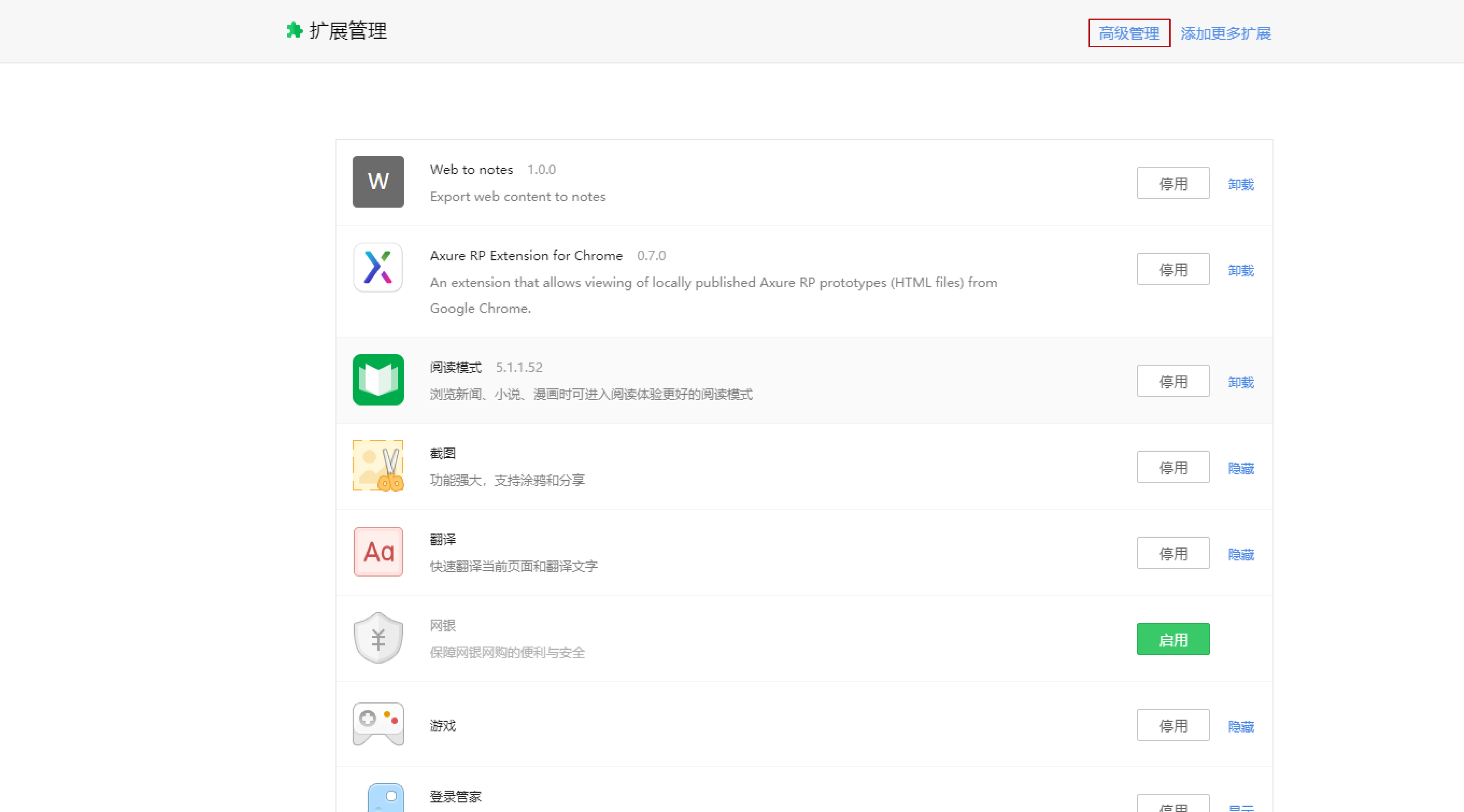Hide 游戏 extension via 隐藏
This screenshot has width=1464, height=812.
1241,727
